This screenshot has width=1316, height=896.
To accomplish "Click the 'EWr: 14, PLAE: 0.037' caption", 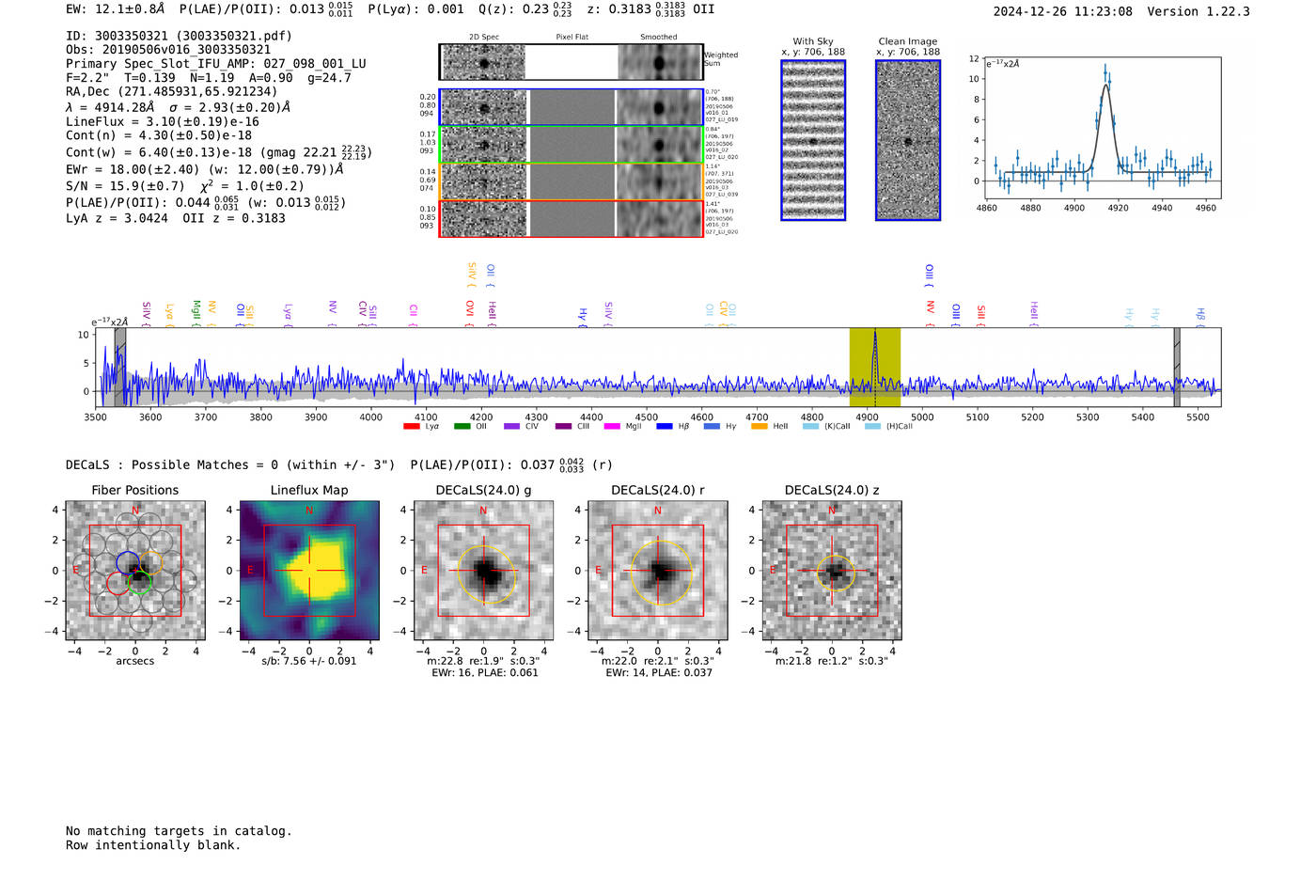I will tap(659, 673).
